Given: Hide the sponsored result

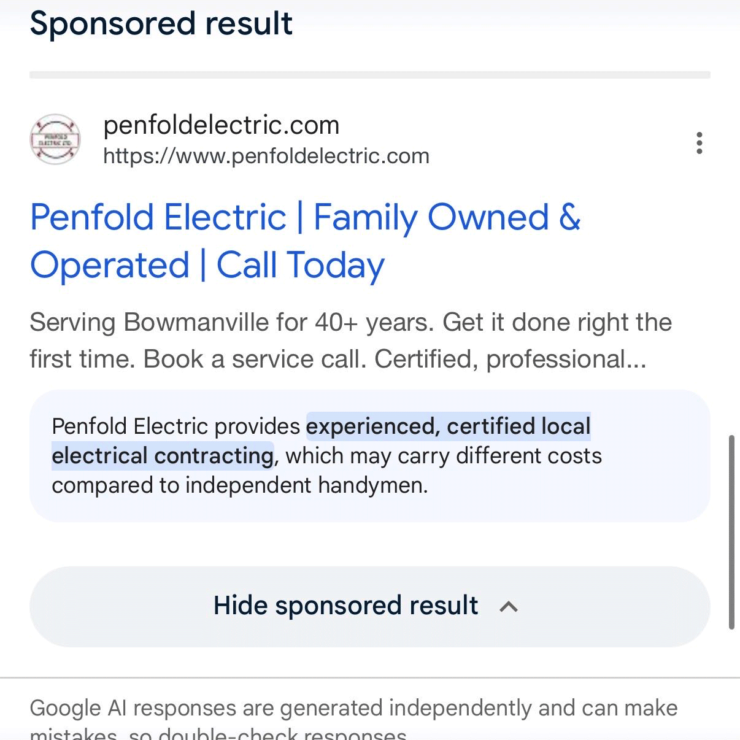Looking at the screenshot, I should [370, 606].
